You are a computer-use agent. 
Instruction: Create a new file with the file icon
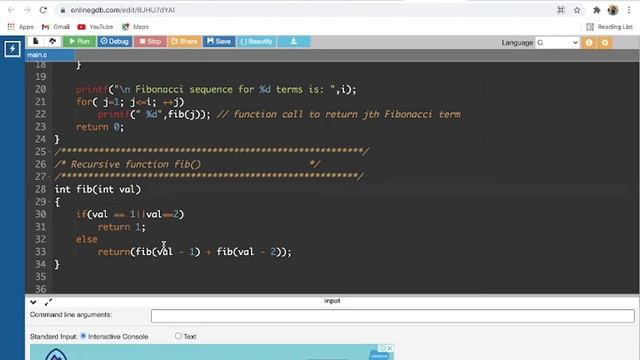click(36, 41)
